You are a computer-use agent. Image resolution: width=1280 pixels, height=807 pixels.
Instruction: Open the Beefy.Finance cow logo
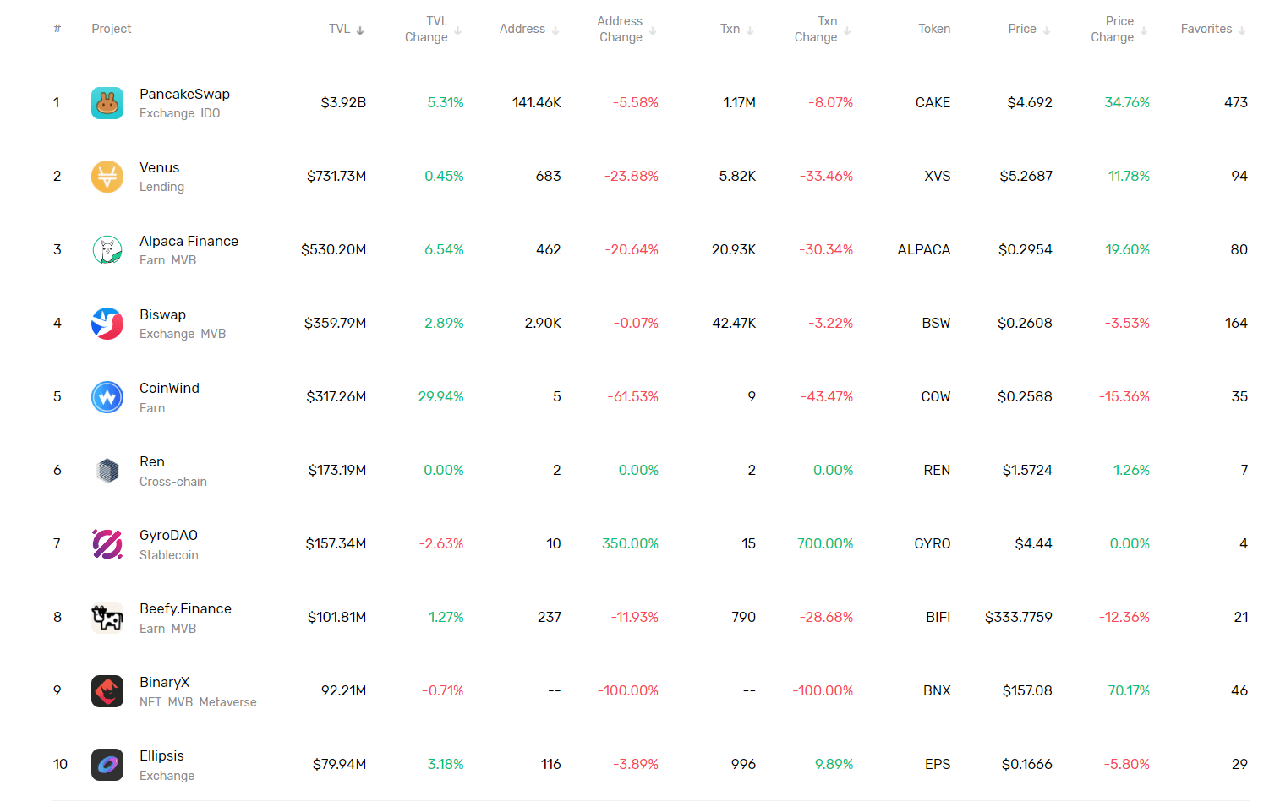pos(107,617)
